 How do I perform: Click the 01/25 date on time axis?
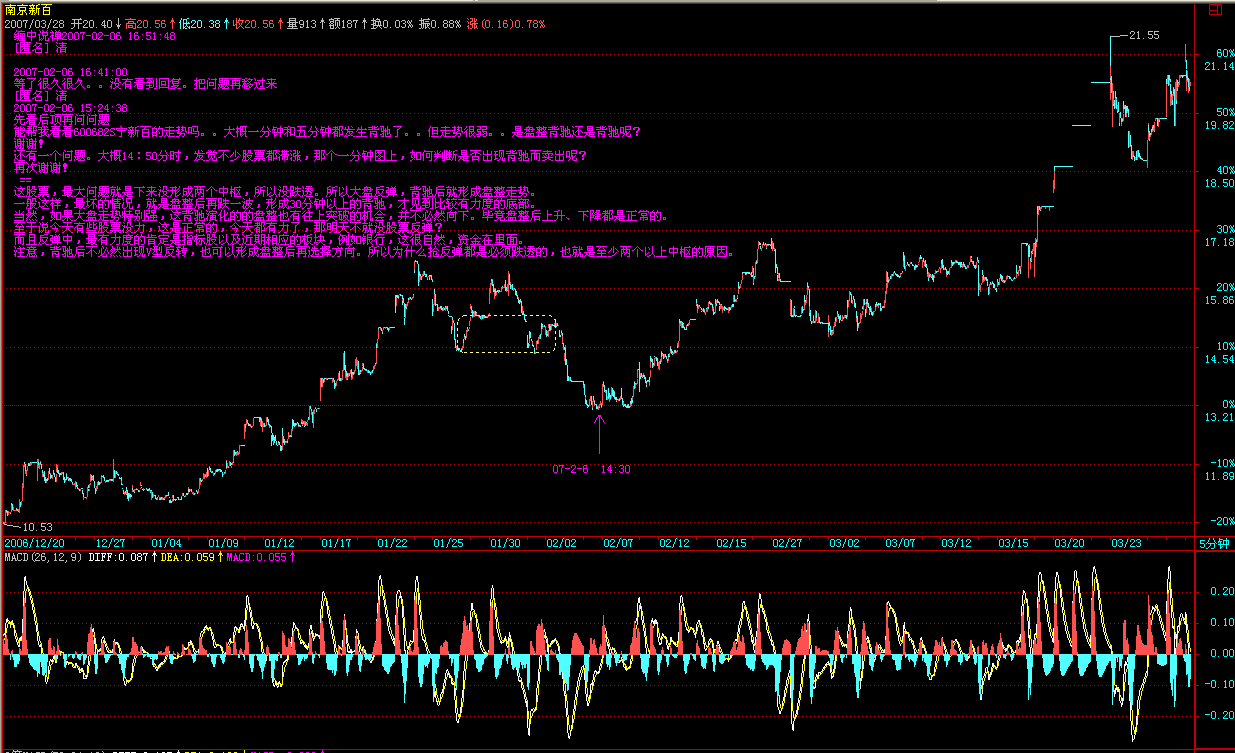point(448,543)
